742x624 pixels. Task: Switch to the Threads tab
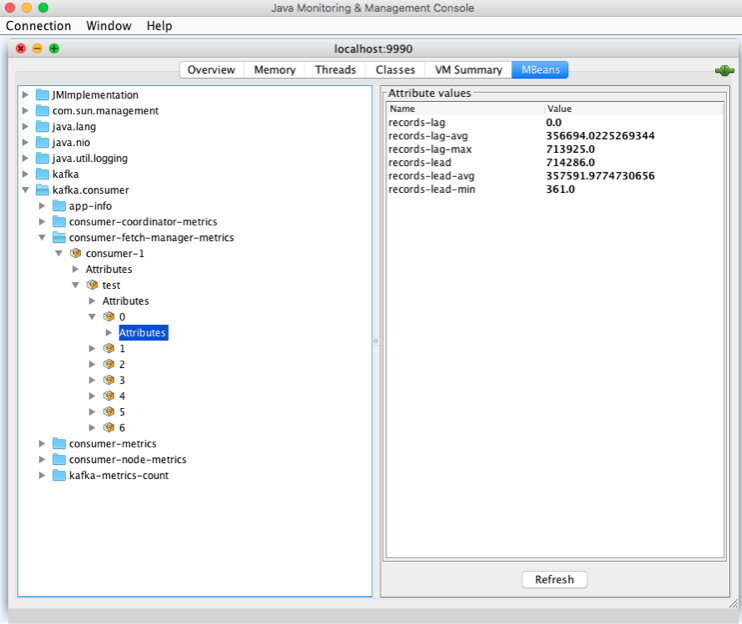coord(335,70)
